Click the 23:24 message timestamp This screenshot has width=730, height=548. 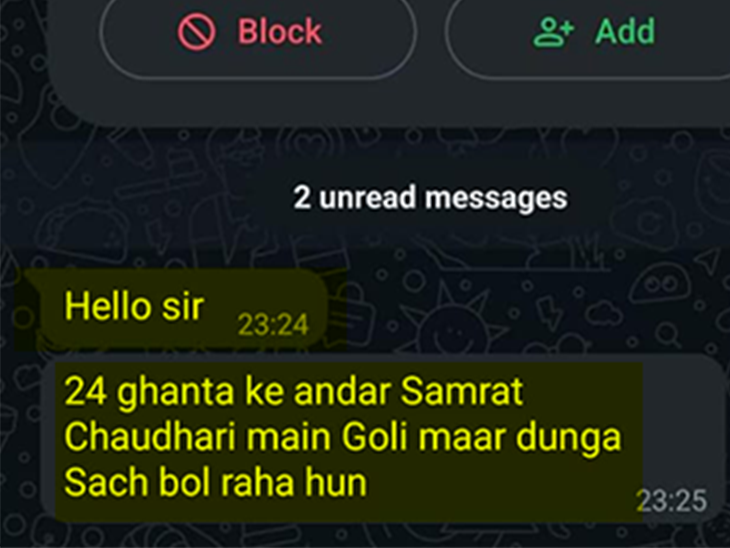273,325
